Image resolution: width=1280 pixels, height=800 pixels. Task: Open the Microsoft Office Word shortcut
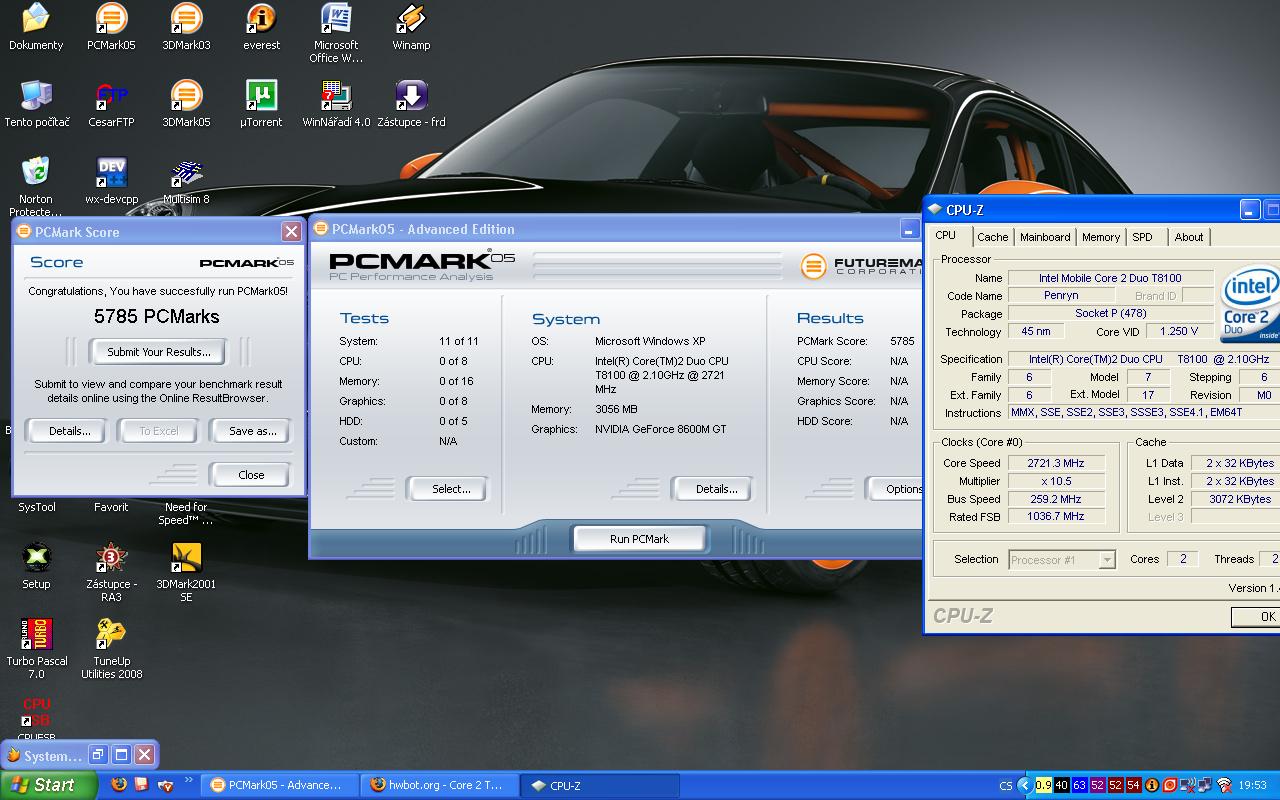(x=336, y=33)
